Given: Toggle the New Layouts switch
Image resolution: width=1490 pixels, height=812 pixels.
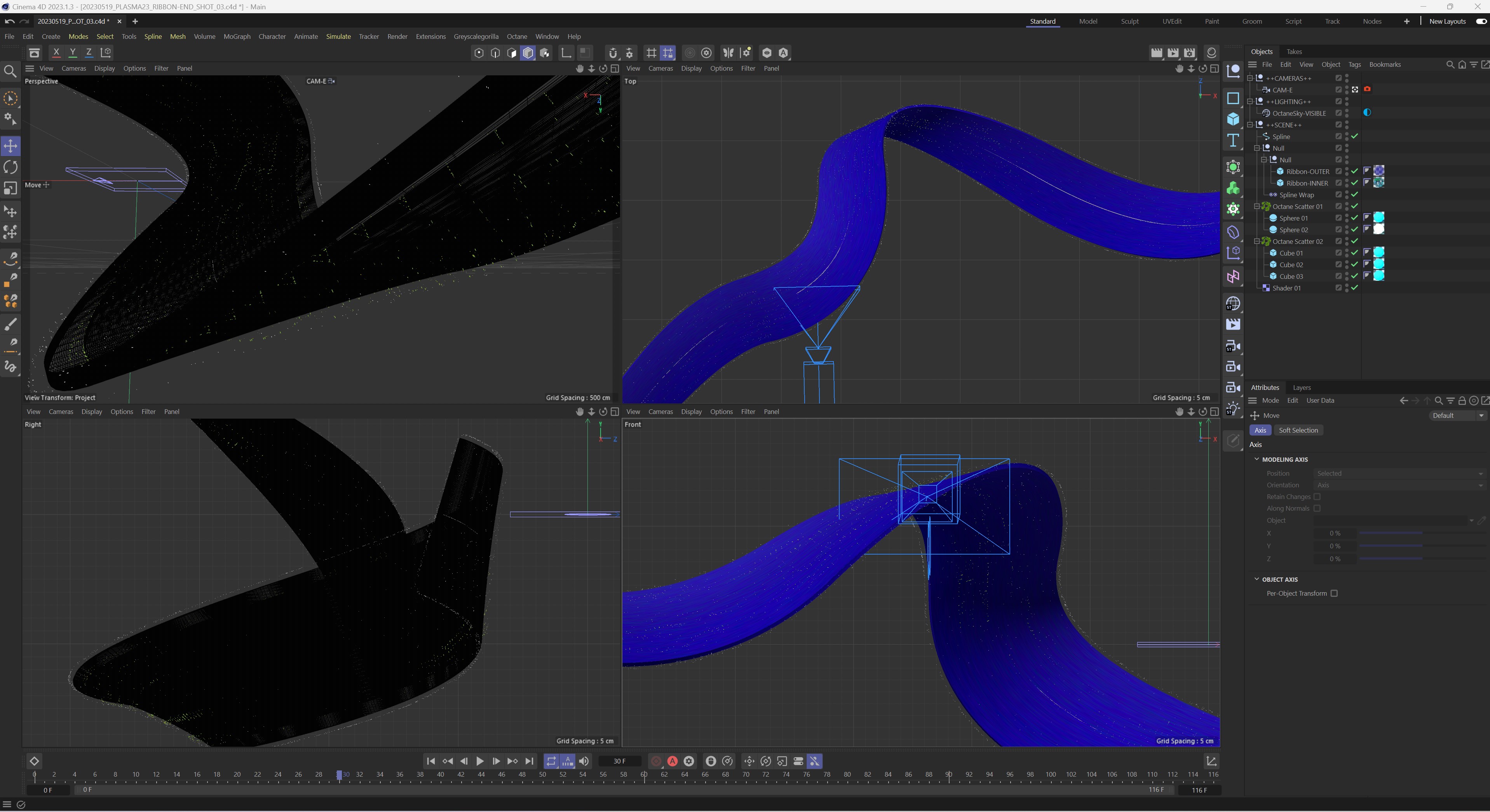Looking at the screenshot, I should (1481, 21).
